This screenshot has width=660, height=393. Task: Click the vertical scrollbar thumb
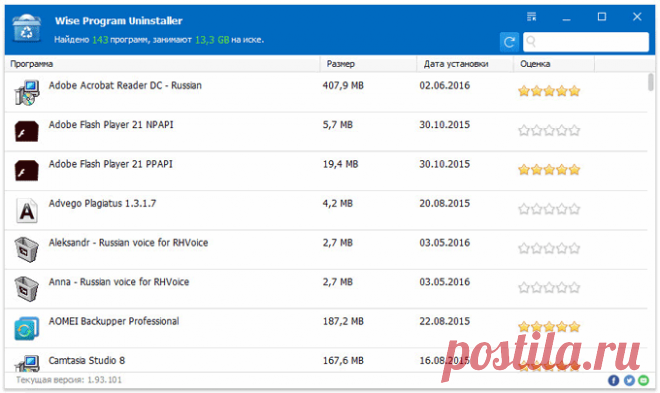coord(651,82)
